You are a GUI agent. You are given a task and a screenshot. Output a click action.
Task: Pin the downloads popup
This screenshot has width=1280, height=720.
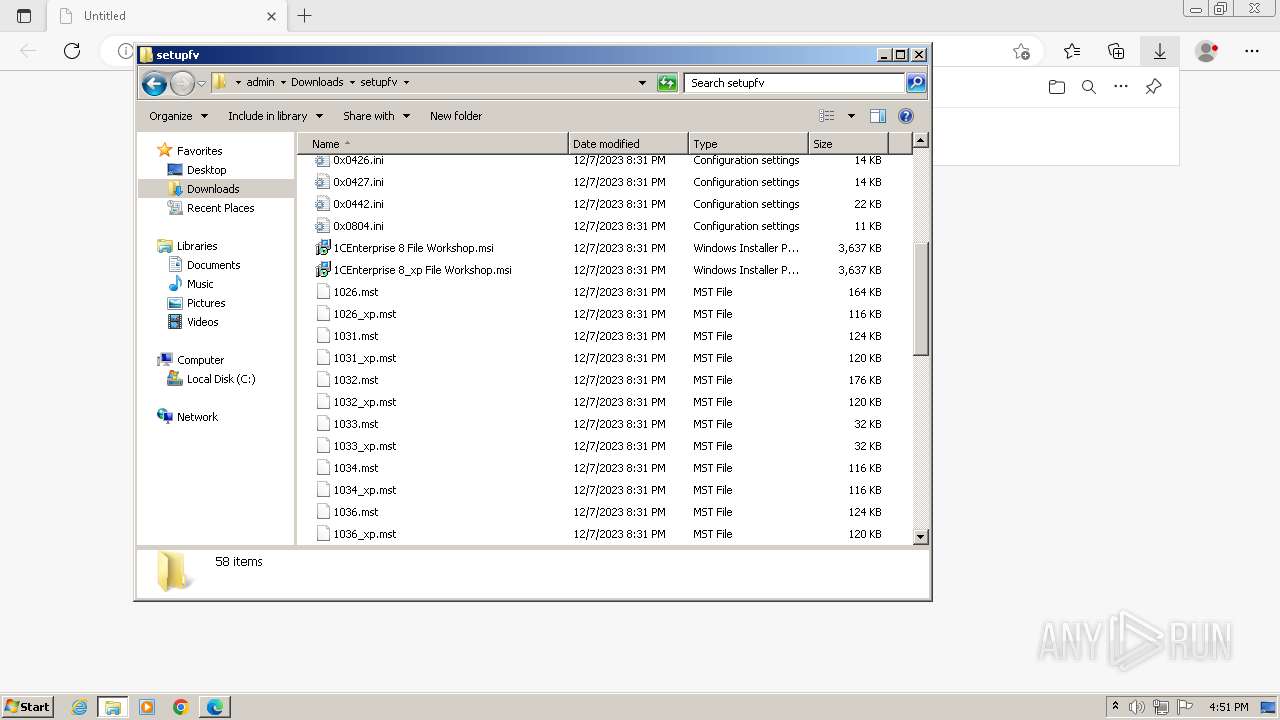pos(1153,87)
